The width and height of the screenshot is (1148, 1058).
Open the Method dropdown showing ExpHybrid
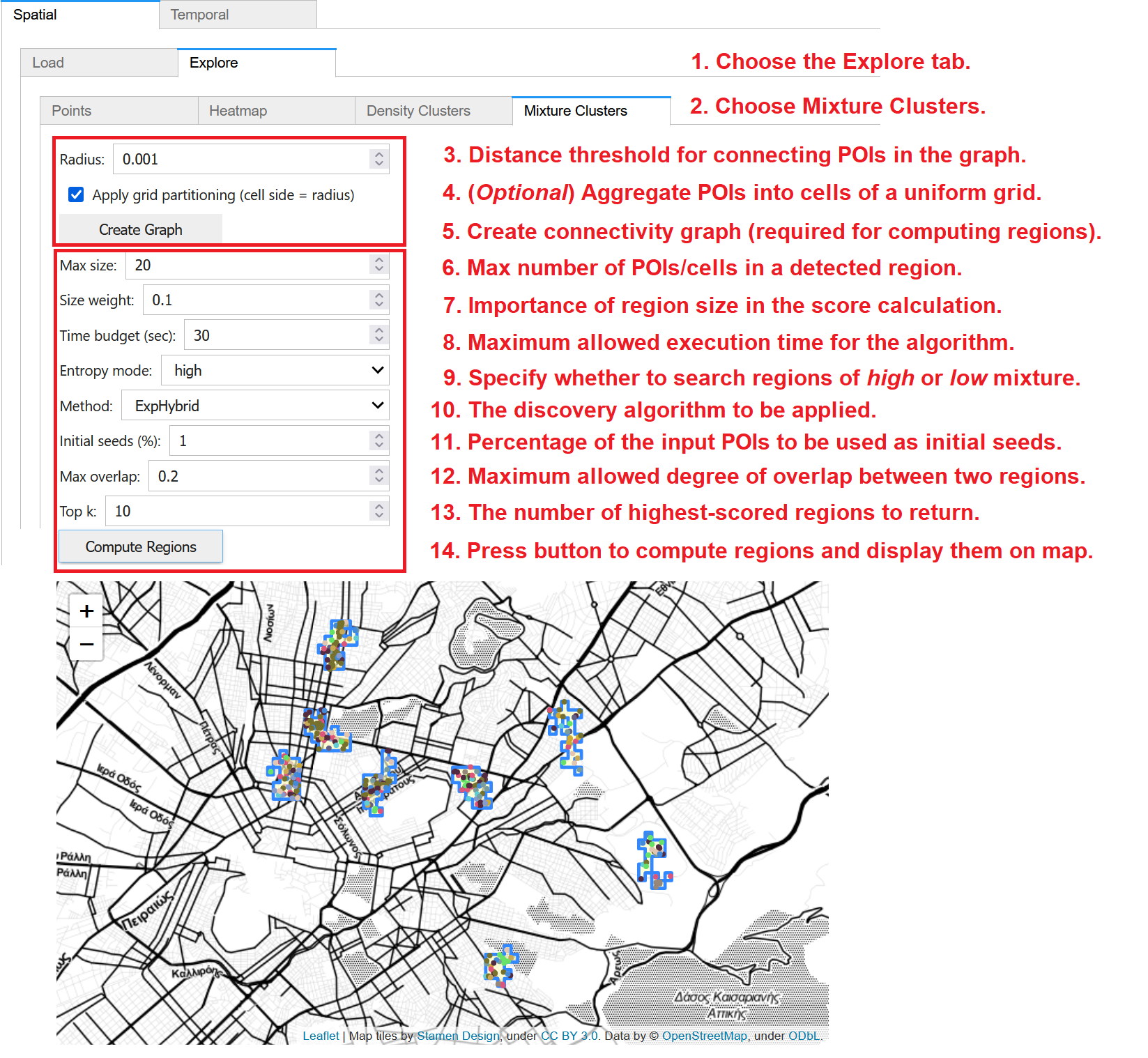(x=255, y=406)
